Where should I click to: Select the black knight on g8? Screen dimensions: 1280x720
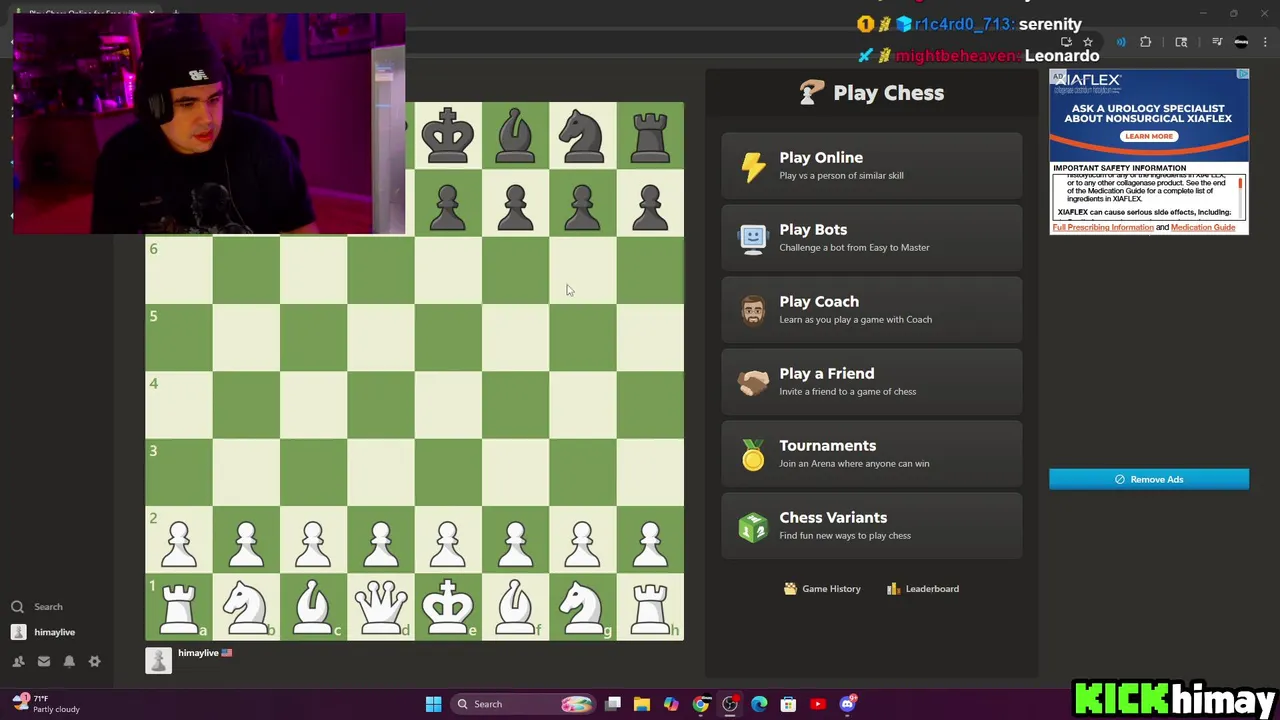coord(583,135)
